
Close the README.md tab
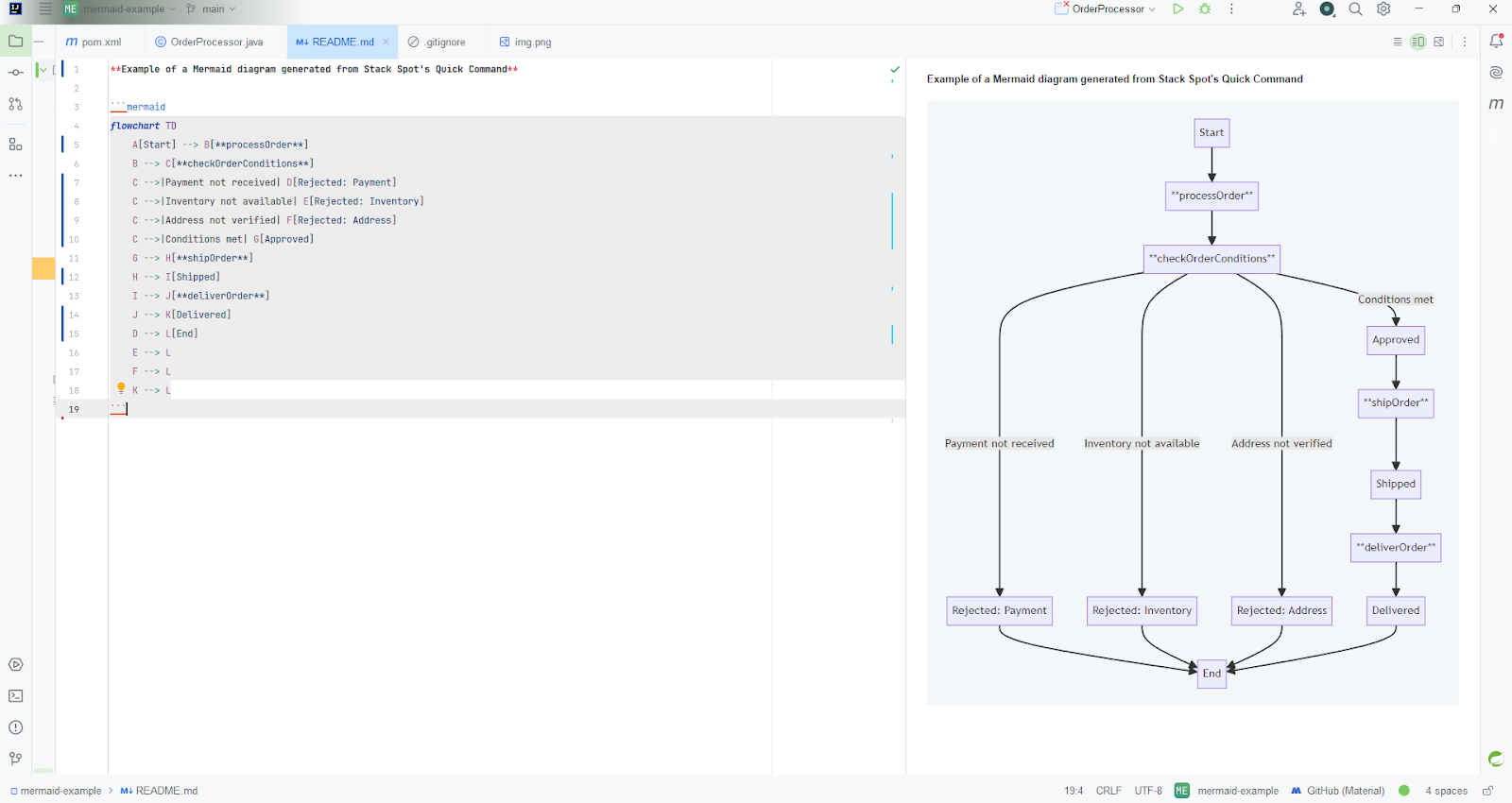coord(386,42)
